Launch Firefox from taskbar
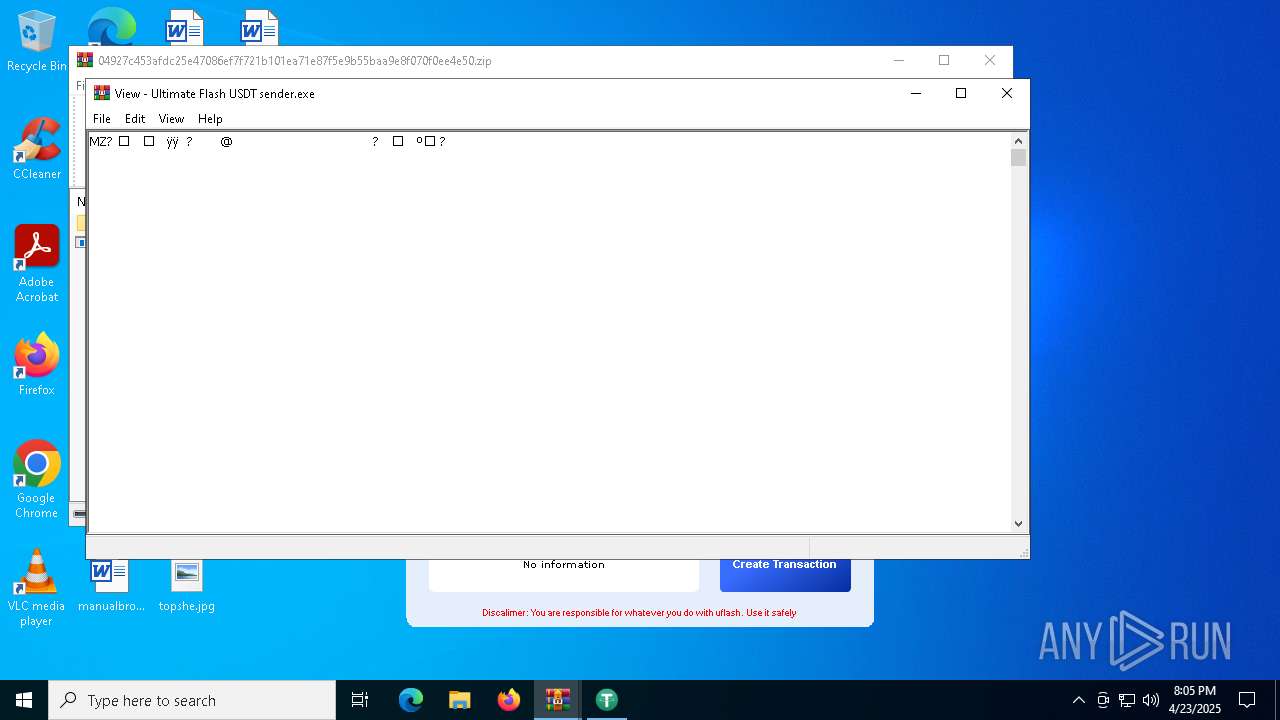Image resolution: width=1280 pixels, height=720 pixels. coord(509,700)
